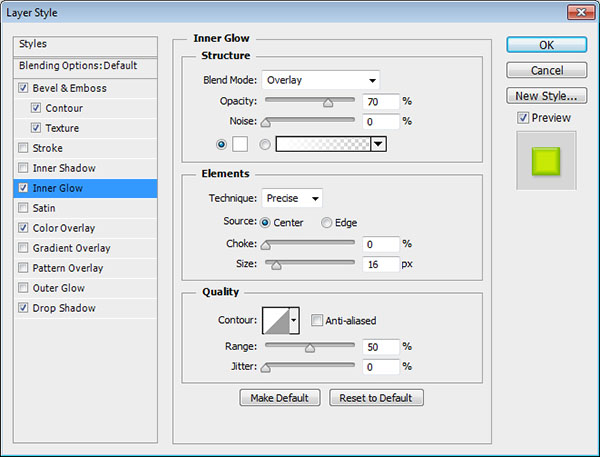Click the green style preview thumbnail
600x457 pixels.
tap(545, 160)
